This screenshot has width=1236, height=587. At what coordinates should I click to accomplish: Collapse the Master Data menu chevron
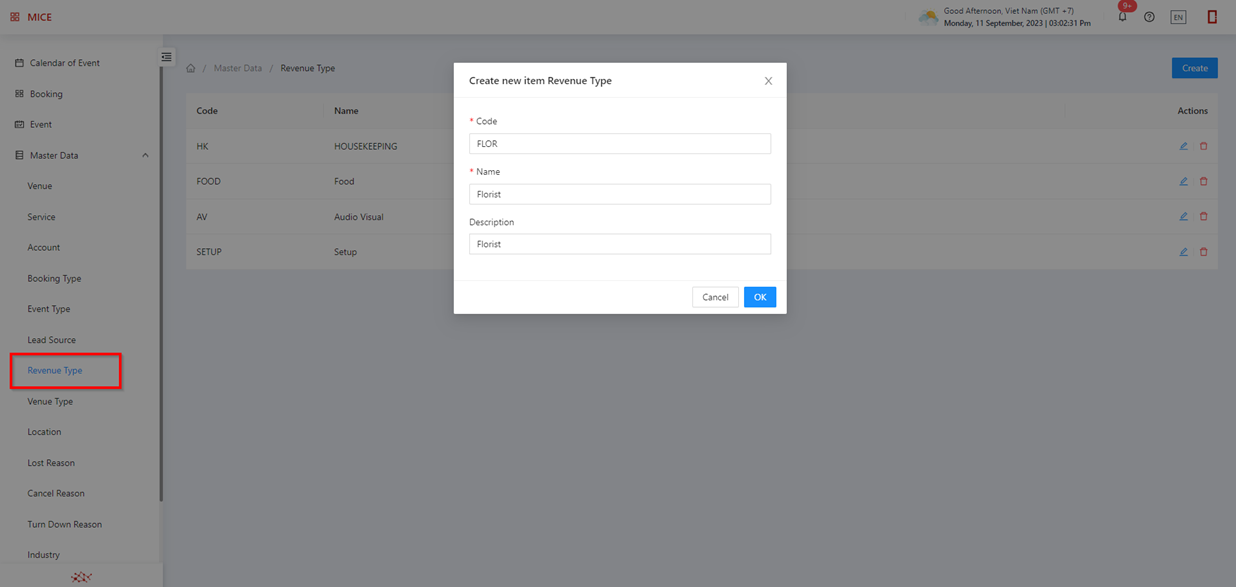[145, 156]
